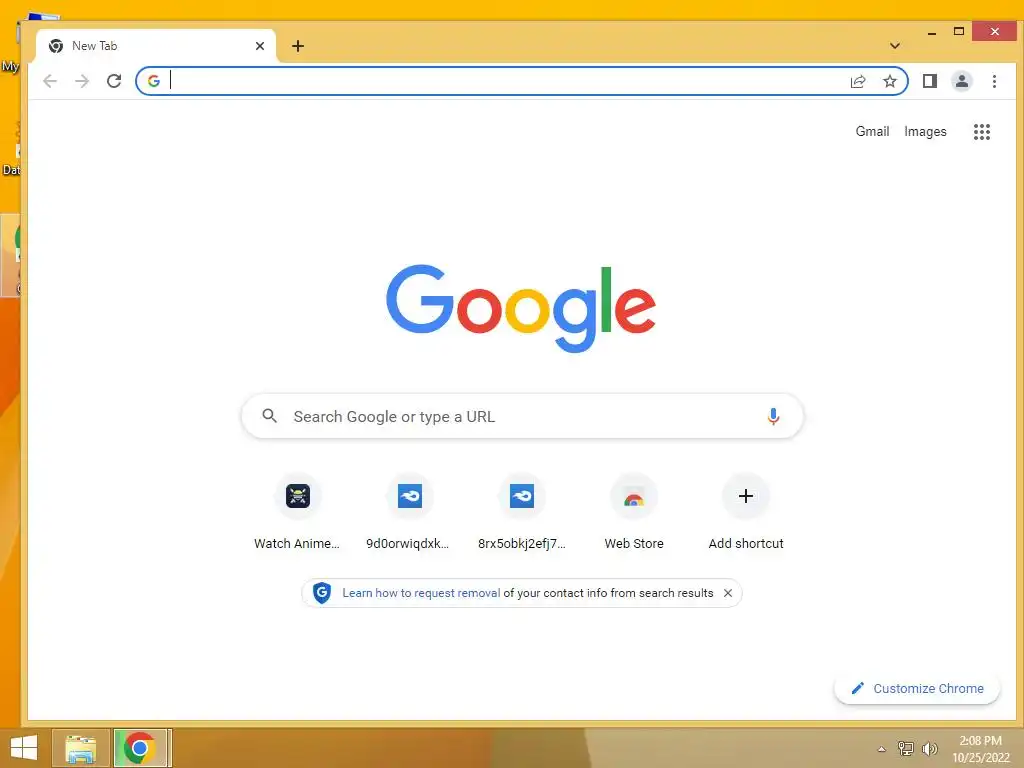This screenshot has width=1024, height=768.
Task: Open the profile avatar menu
Action: (962, 81)
